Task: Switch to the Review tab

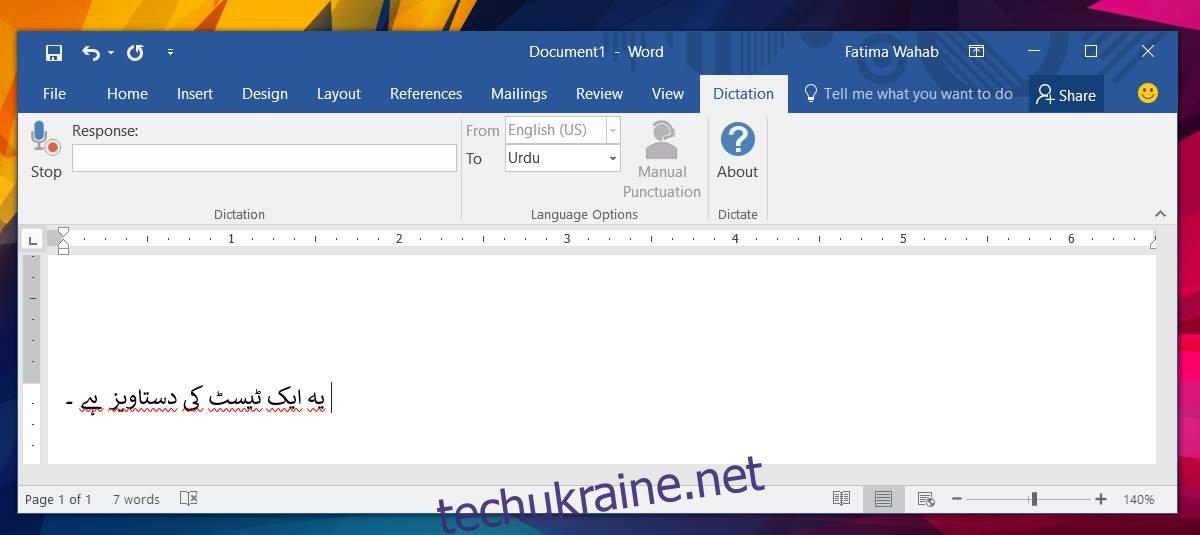Action: click(x=599, y=94)
